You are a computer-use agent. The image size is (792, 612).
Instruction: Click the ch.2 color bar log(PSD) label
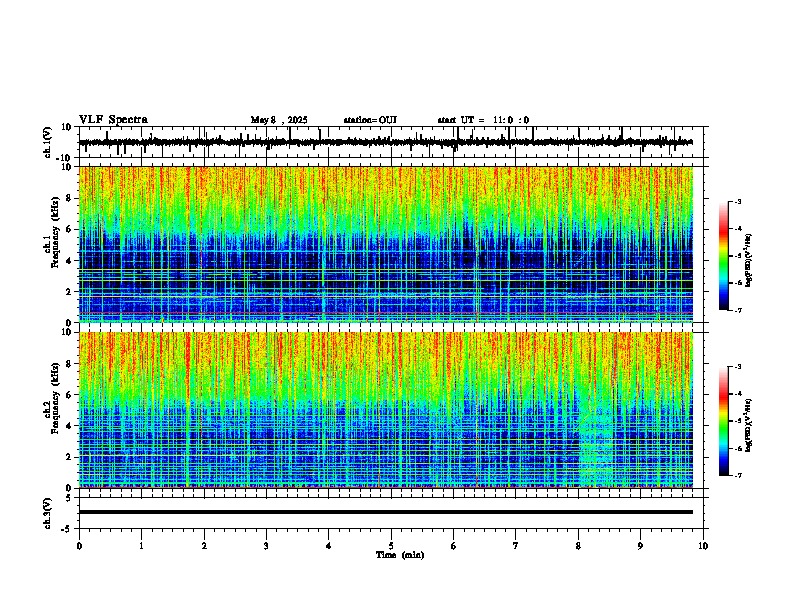click(x=749, y=425)
